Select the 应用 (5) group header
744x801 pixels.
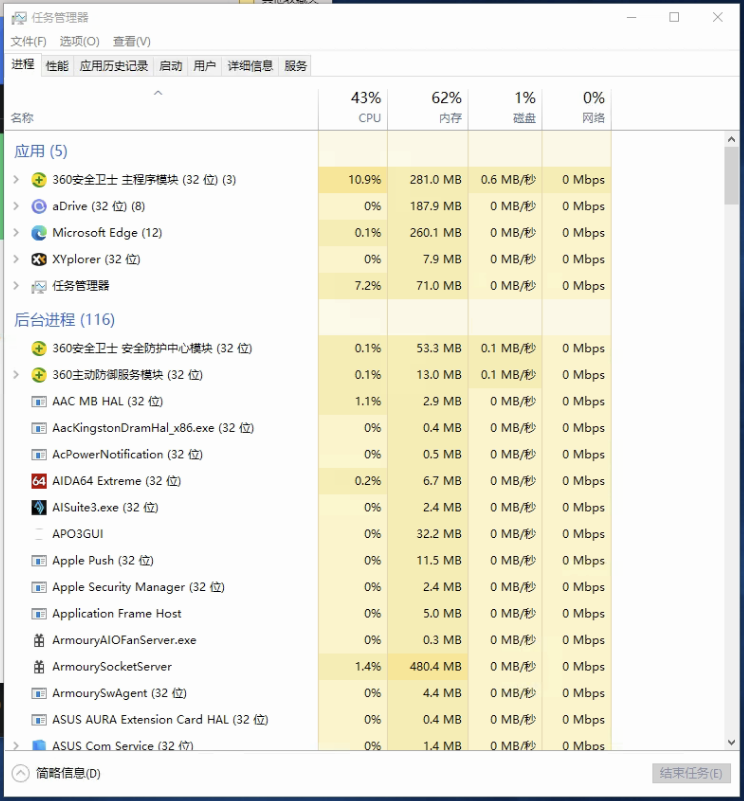pyautogui.click(x=41, y=151)
